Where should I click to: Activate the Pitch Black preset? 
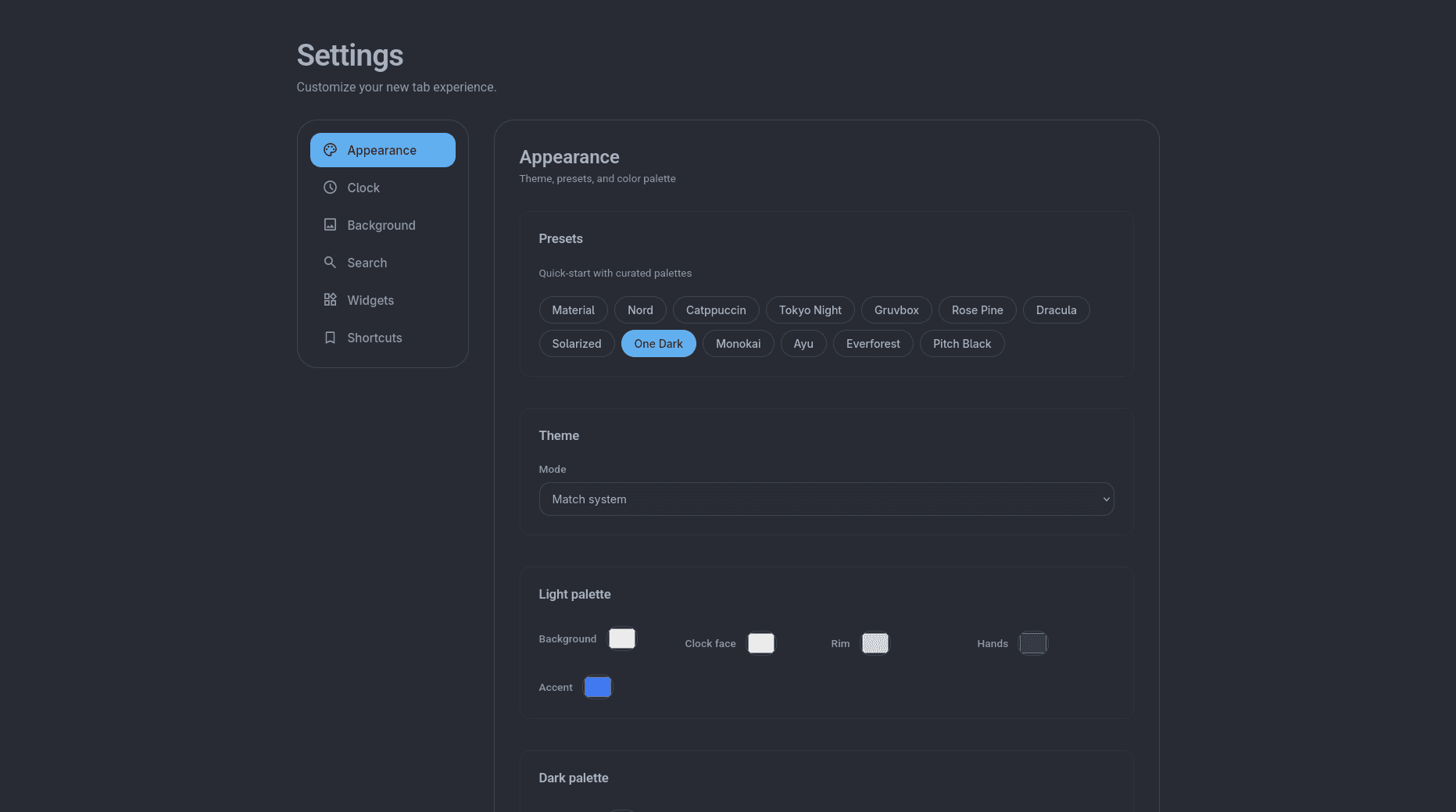point(961,344)
